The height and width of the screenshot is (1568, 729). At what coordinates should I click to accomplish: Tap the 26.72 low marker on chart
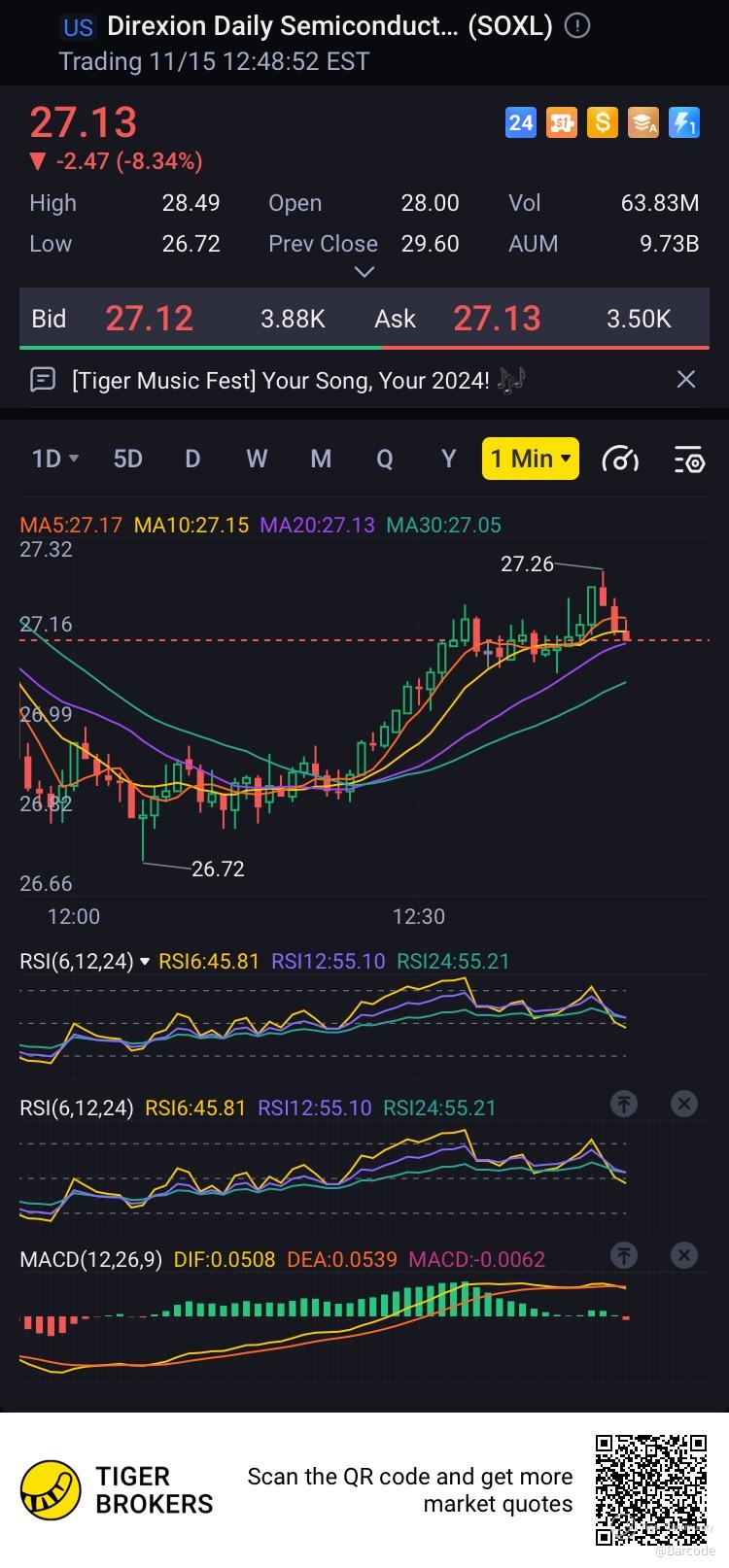[218, 869]
